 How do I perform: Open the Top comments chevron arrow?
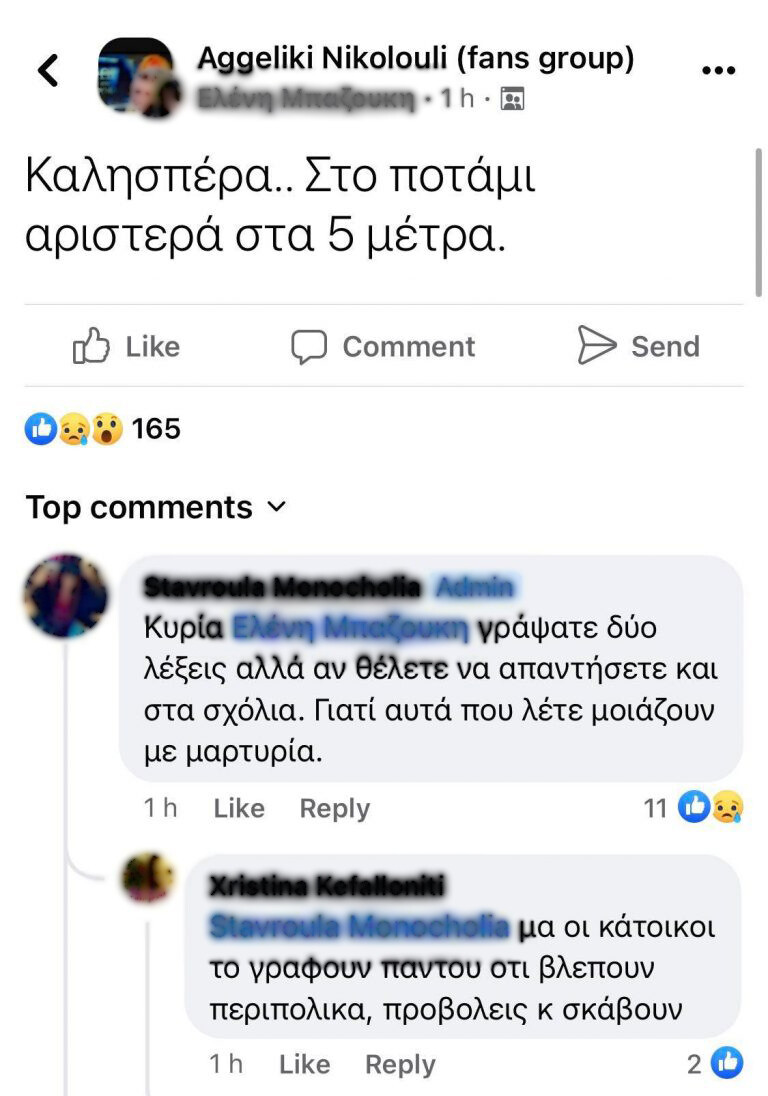coord(277,506)
